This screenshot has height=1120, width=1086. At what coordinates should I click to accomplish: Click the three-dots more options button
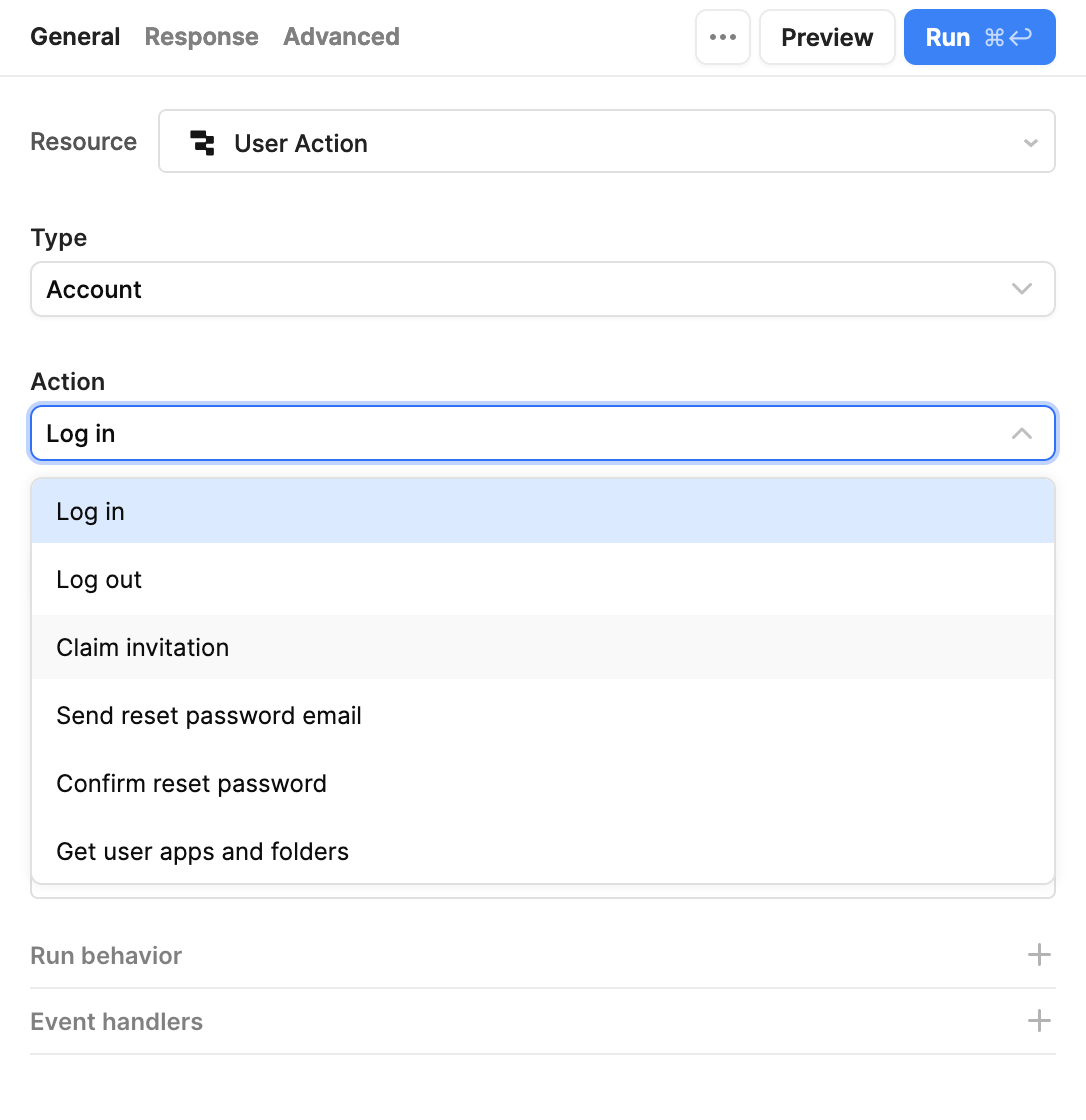pos(722,38)
